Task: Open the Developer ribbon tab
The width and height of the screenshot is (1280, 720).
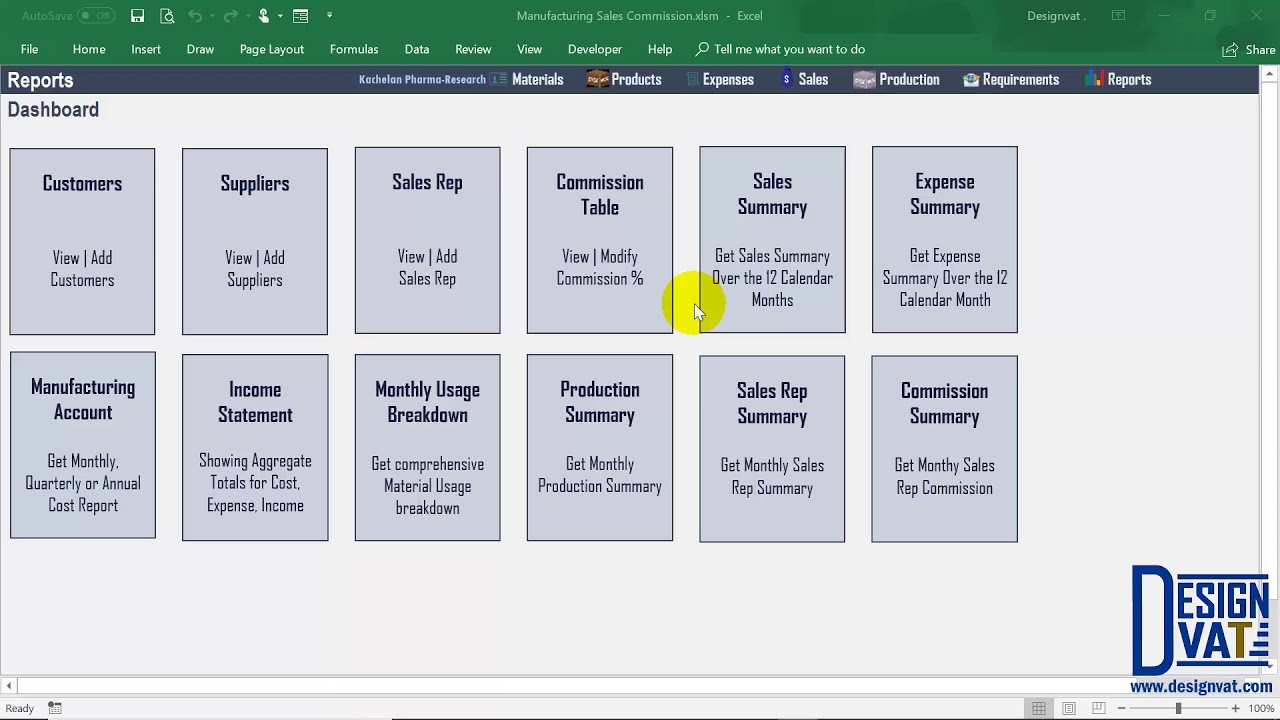Action: click(595, 49)
